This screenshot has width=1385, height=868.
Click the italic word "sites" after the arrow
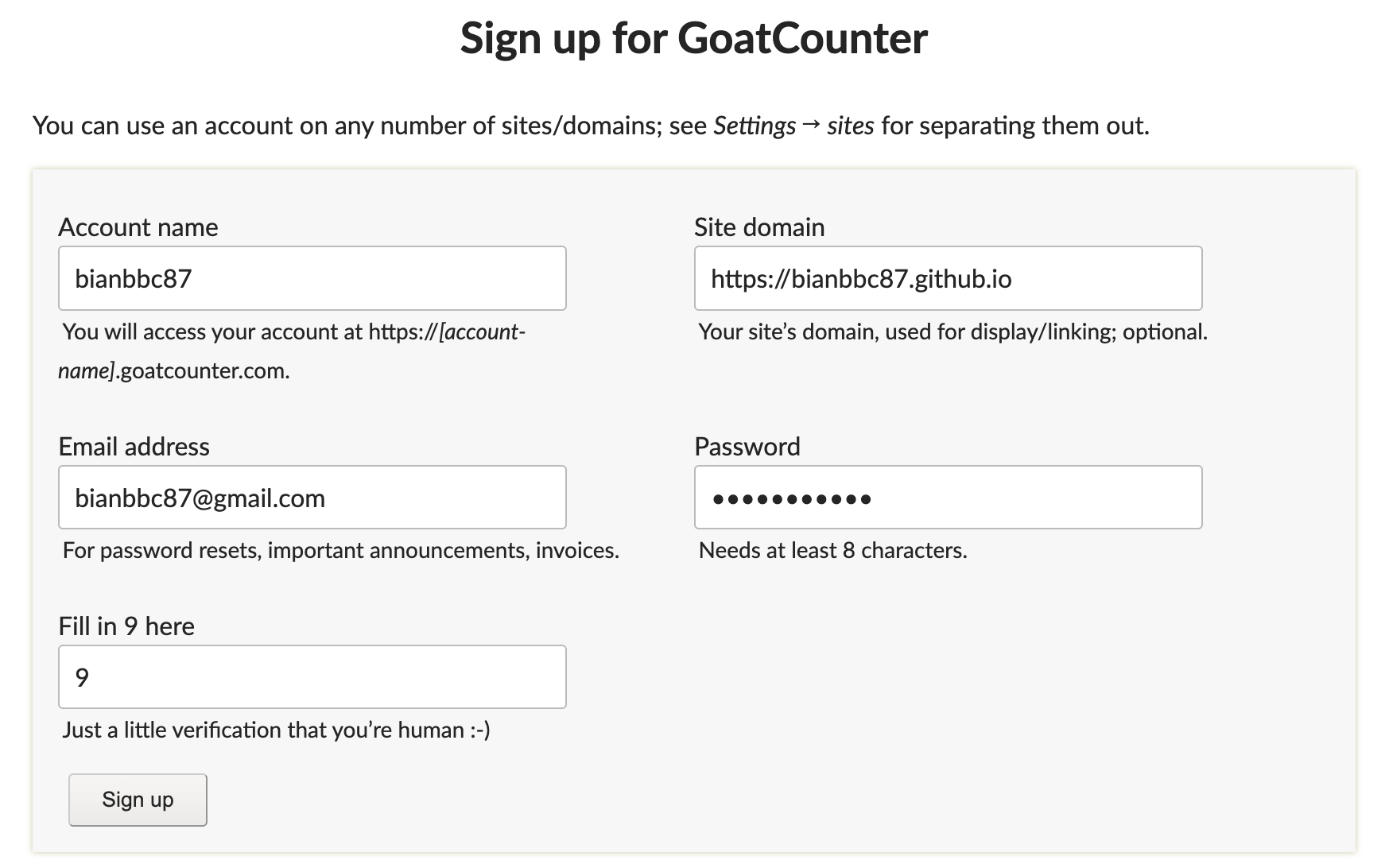(x=850, y=126)
